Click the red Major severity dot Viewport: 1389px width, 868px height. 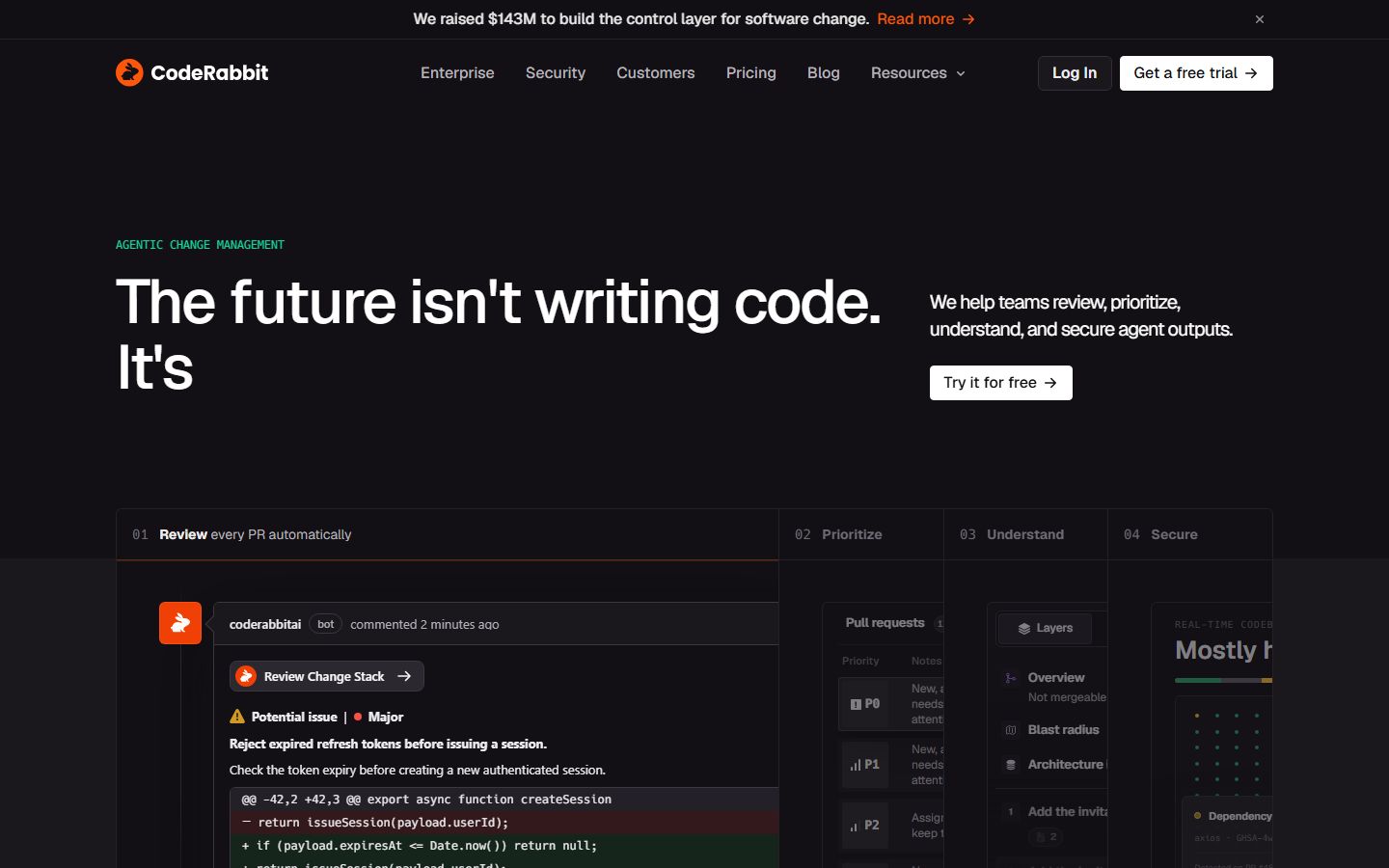click(x=358, y=717)
